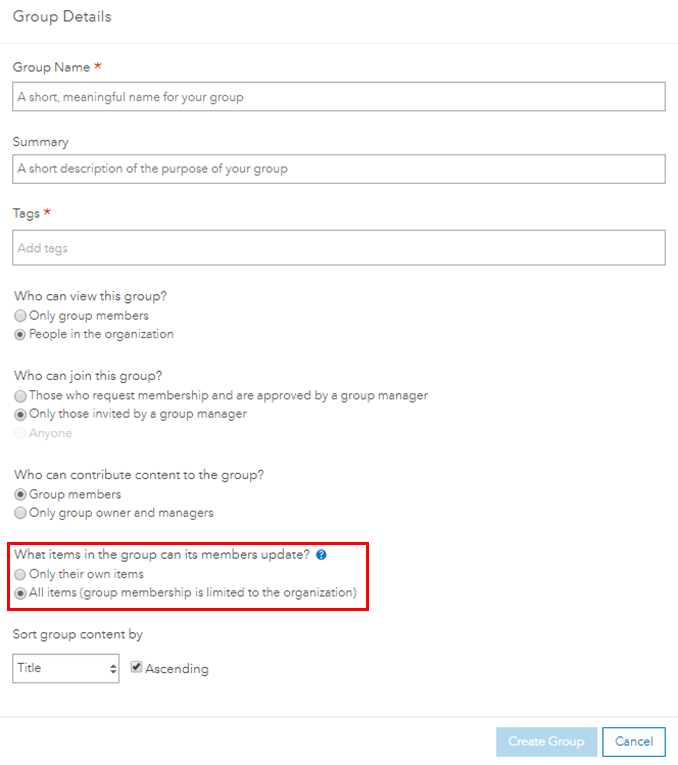
Task: Click the Group Details heading
Action: point(62,17)
